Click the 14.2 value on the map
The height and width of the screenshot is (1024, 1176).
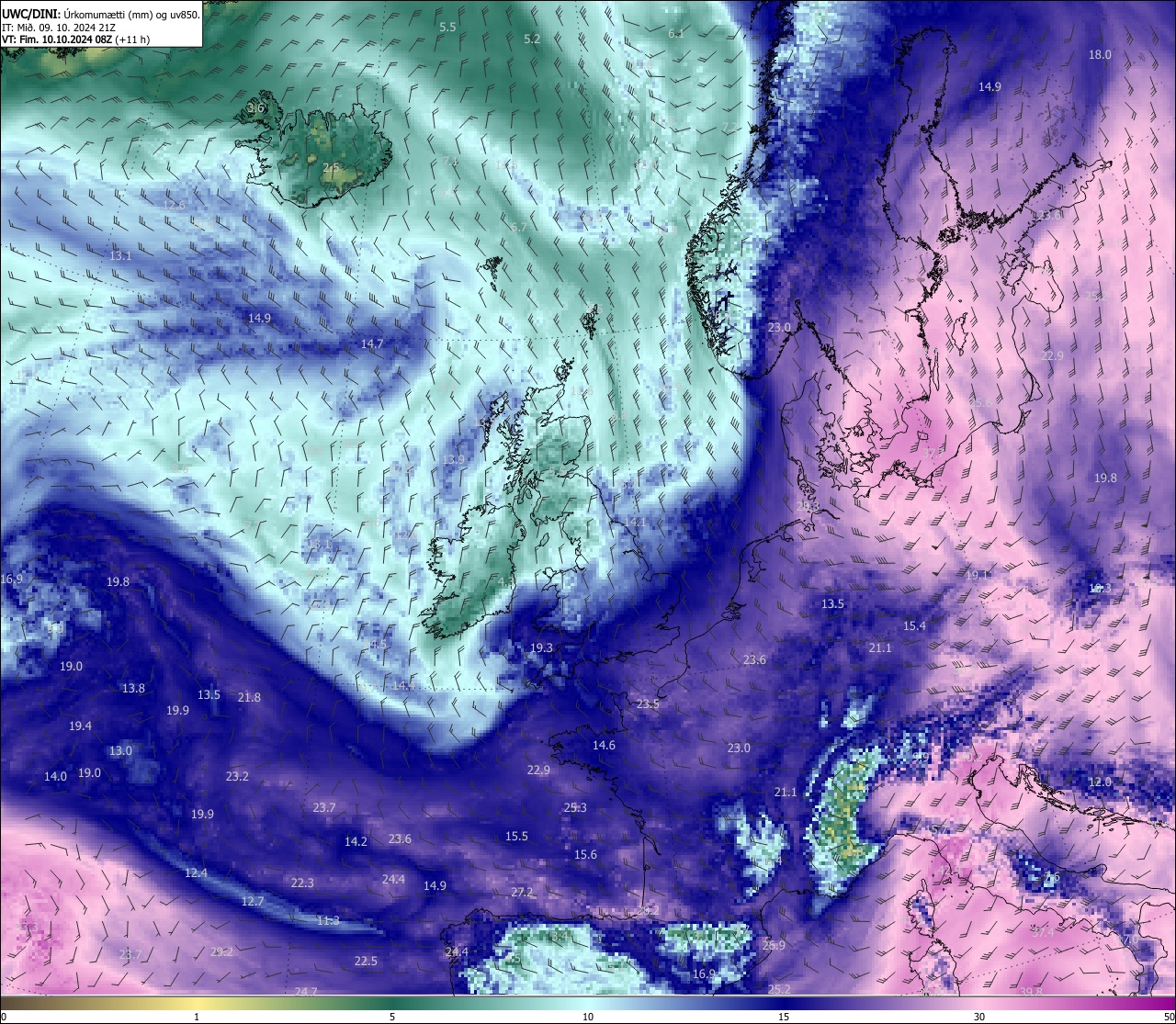tap(356, 841)
